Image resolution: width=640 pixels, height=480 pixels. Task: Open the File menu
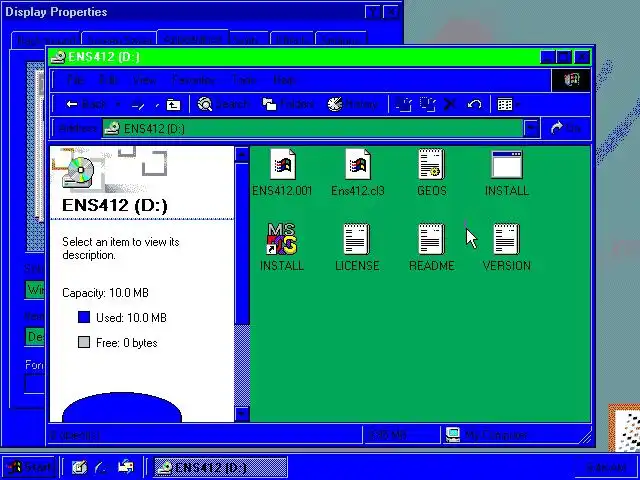click(76, 80)
